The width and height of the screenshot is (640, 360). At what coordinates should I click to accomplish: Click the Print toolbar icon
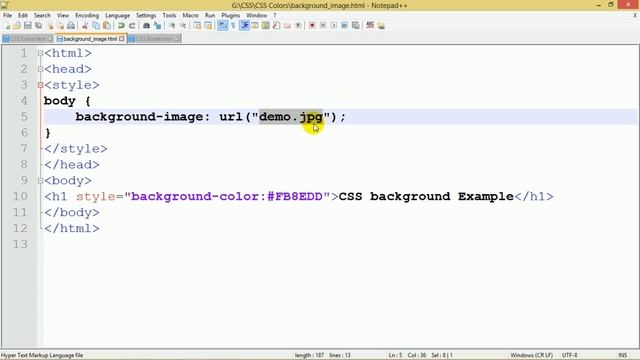(71, 26)
